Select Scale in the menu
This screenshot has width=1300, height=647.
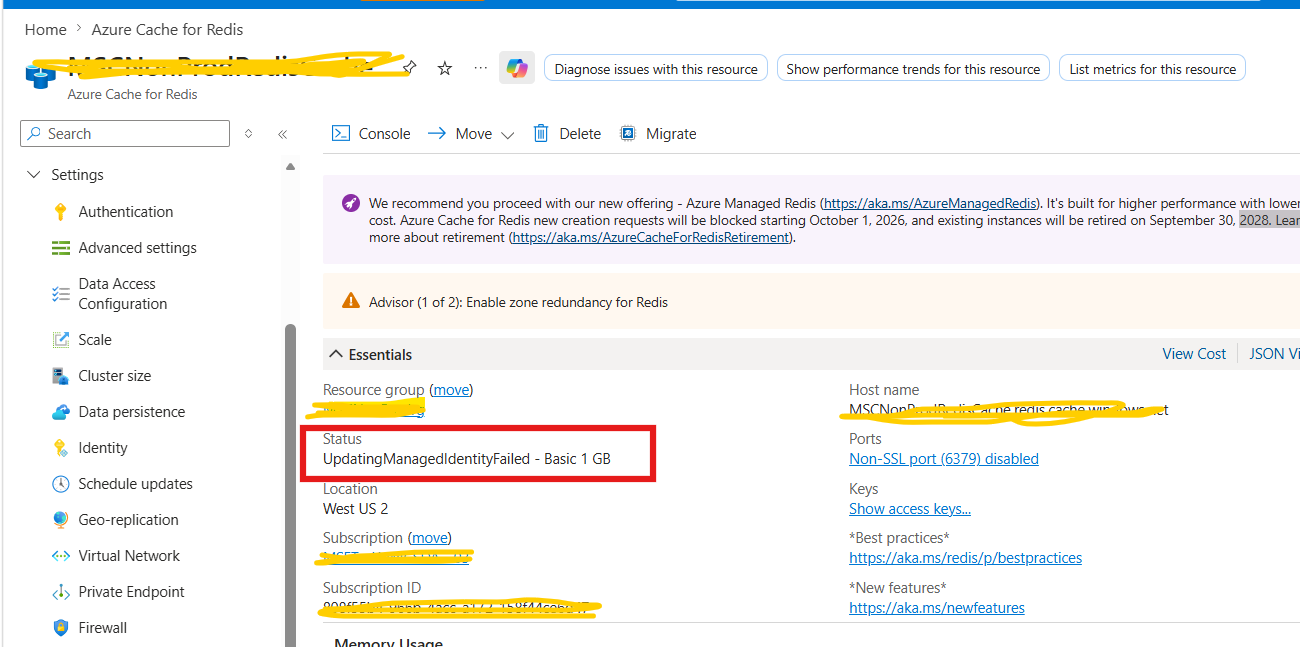coord(95,340)
